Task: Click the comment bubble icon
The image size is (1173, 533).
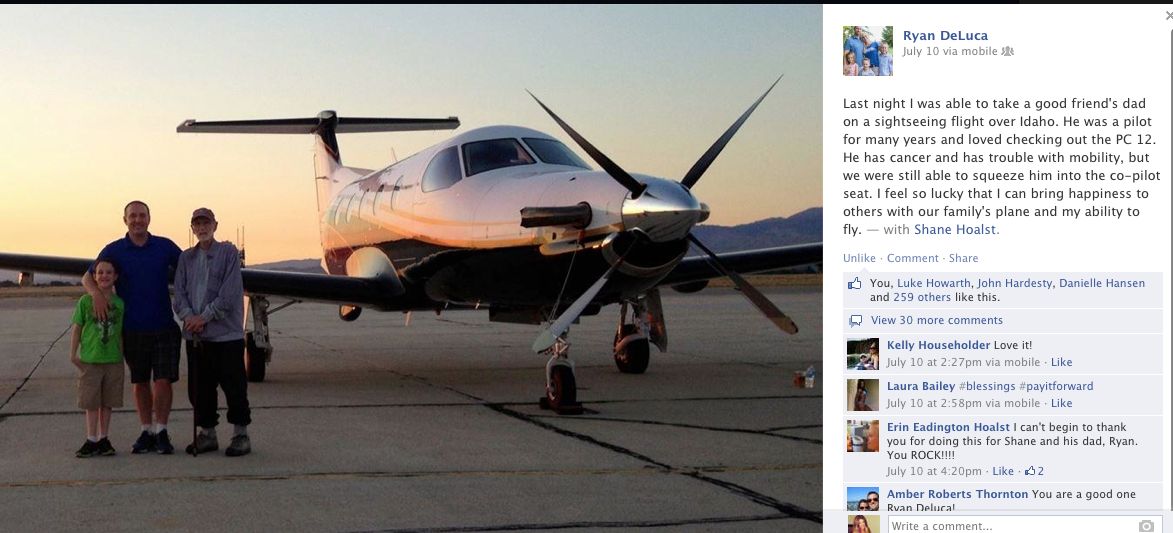Action: pyautogui.click(x=855, y=320)
